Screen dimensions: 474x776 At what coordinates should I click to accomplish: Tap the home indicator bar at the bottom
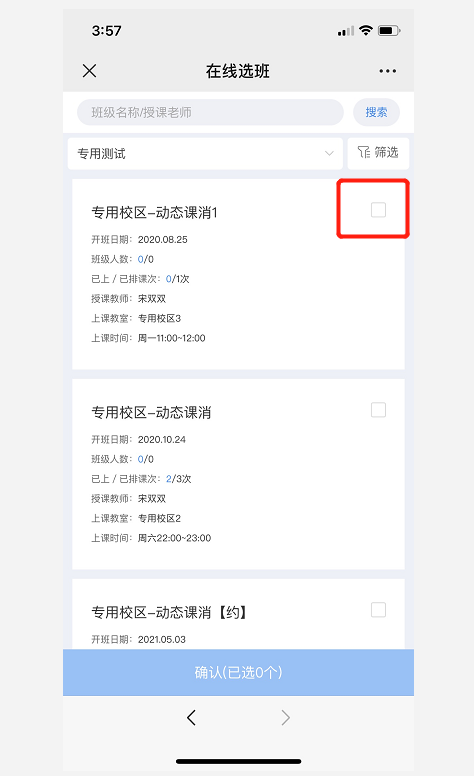tap(238, 761)
